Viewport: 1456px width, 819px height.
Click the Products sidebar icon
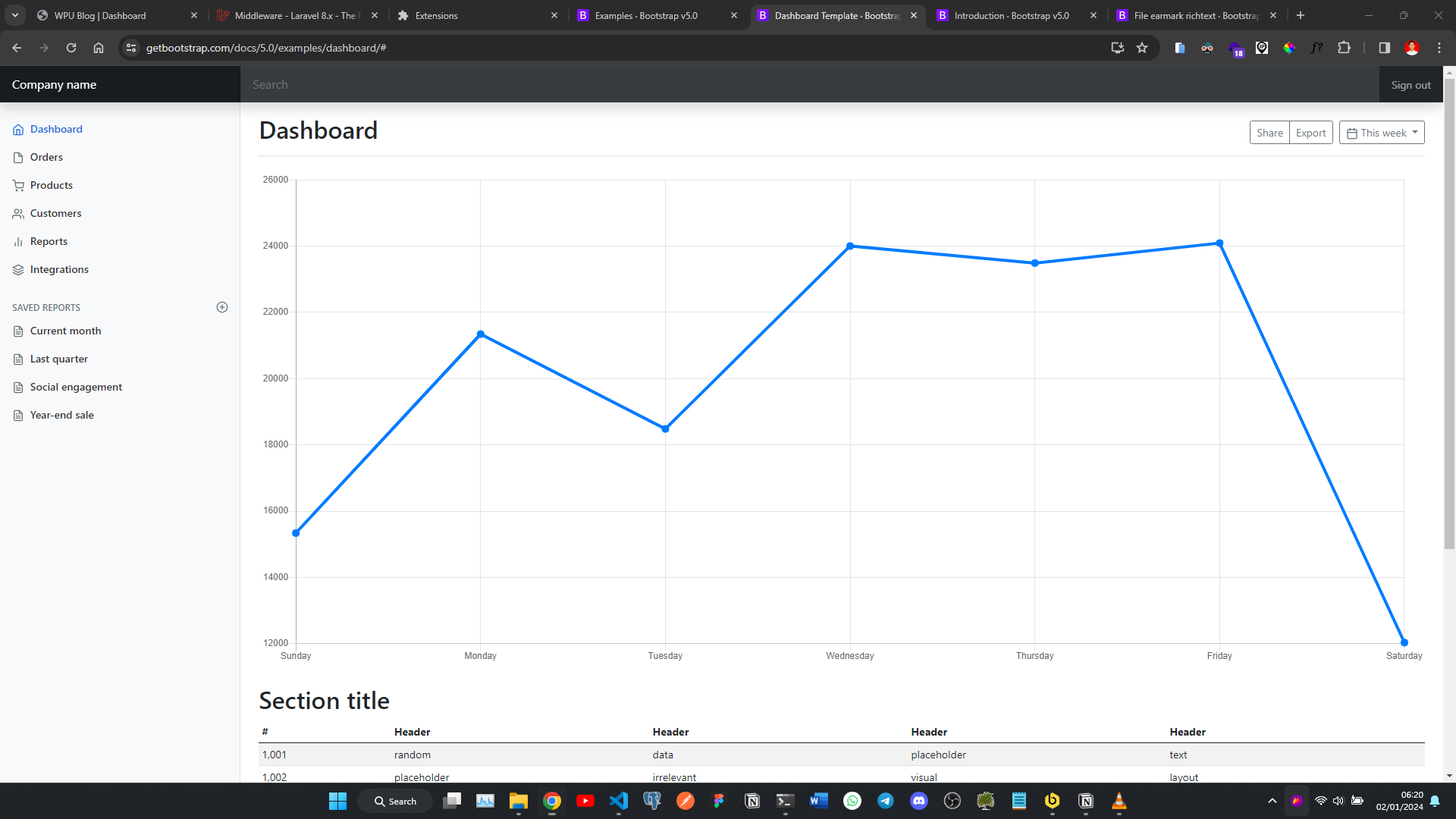point(18,185)
